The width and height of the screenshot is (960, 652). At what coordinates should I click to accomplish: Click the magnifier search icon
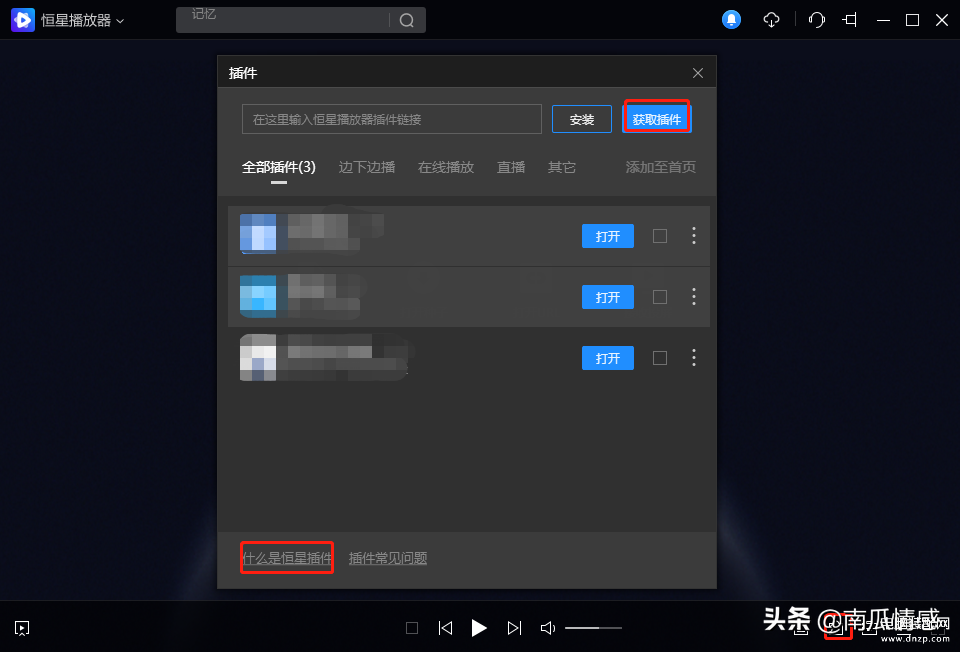pyautogui.click(x=407, y=21)
